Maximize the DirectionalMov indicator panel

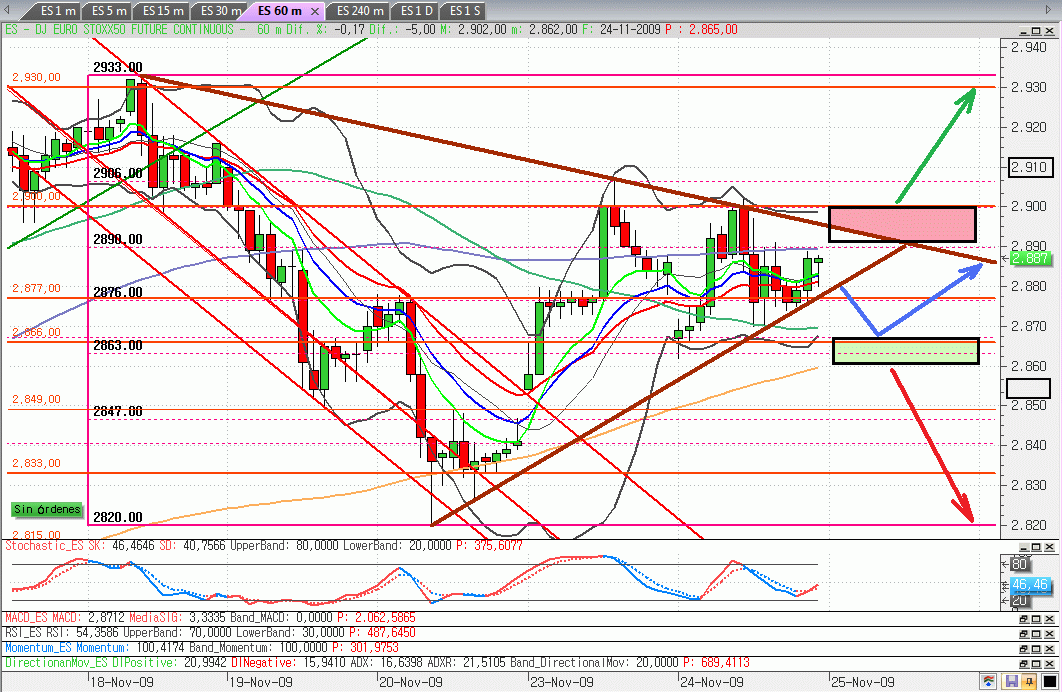coord(1036,664)
